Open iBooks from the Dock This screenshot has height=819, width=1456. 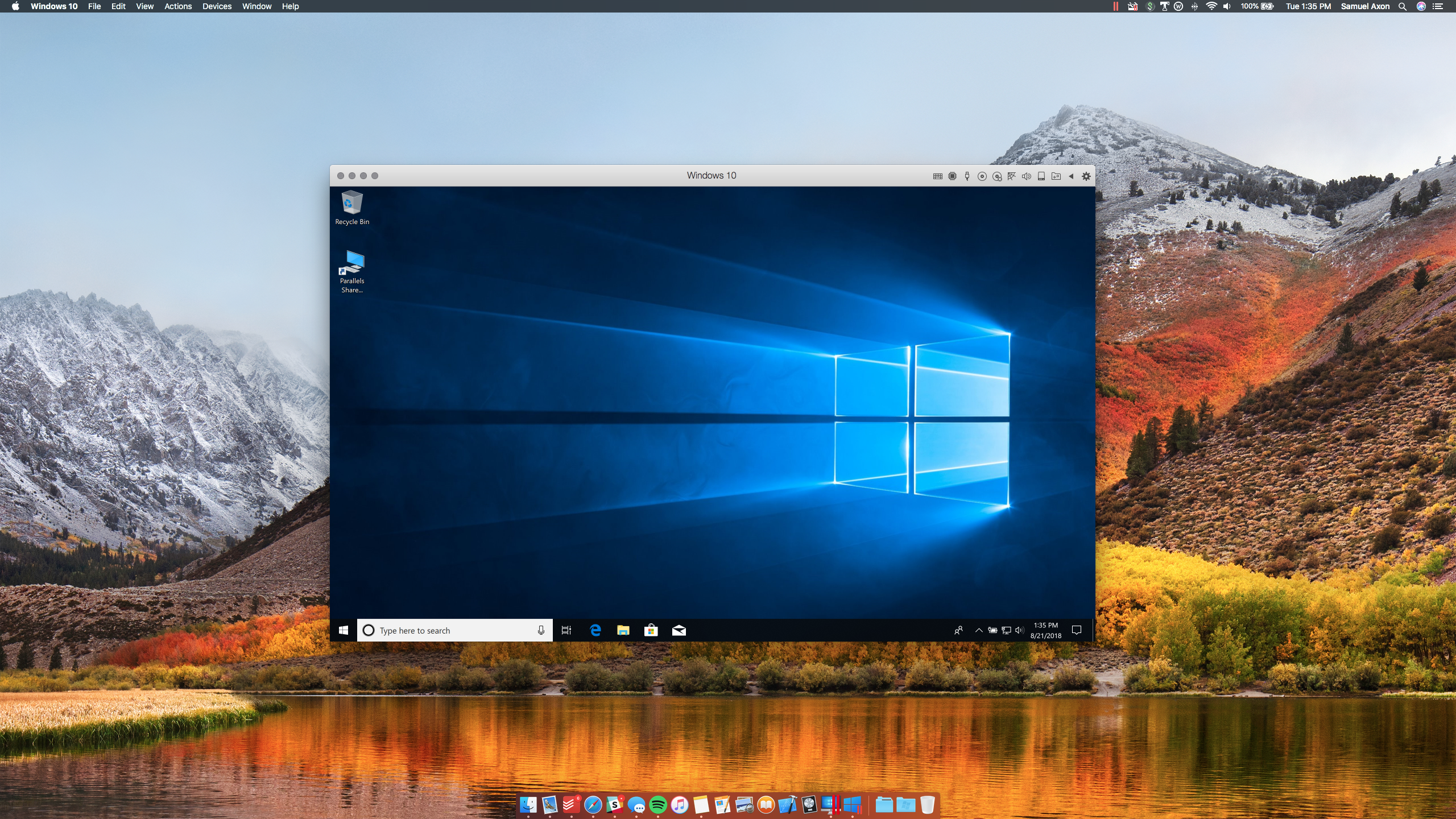[766, 804]
